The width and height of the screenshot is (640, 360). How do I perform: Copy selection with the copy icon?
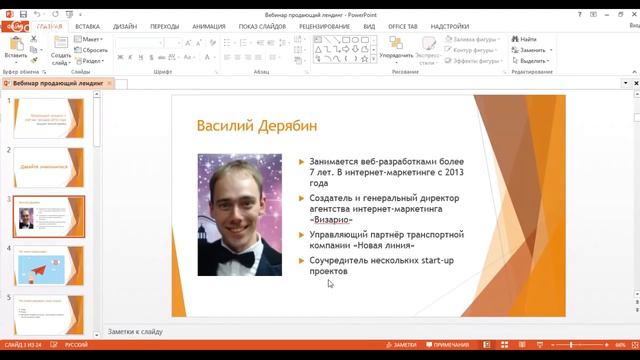click(33, 49)
